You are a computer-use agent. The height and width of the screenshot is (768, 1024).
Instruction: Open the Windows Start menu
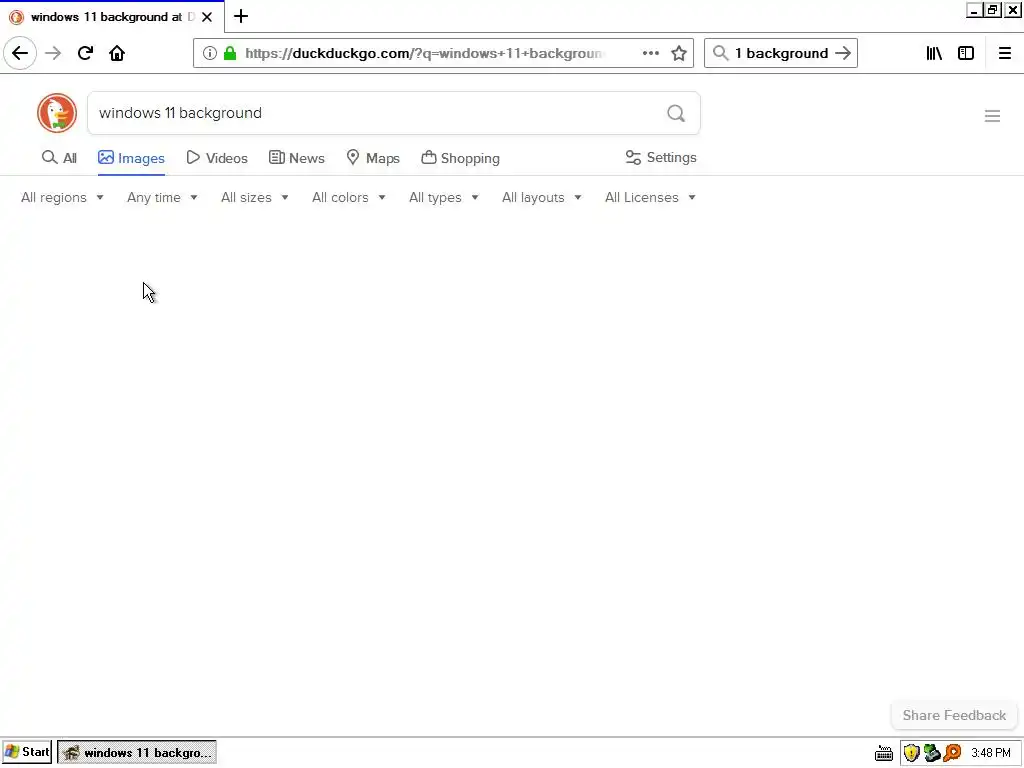tap(27, 752)
